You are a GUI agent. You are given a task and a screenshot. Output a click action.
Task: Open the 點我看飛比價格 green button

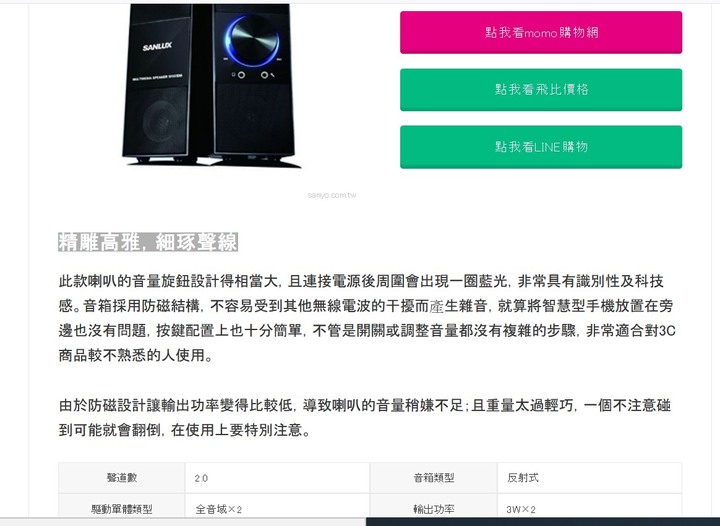[541, 90]
